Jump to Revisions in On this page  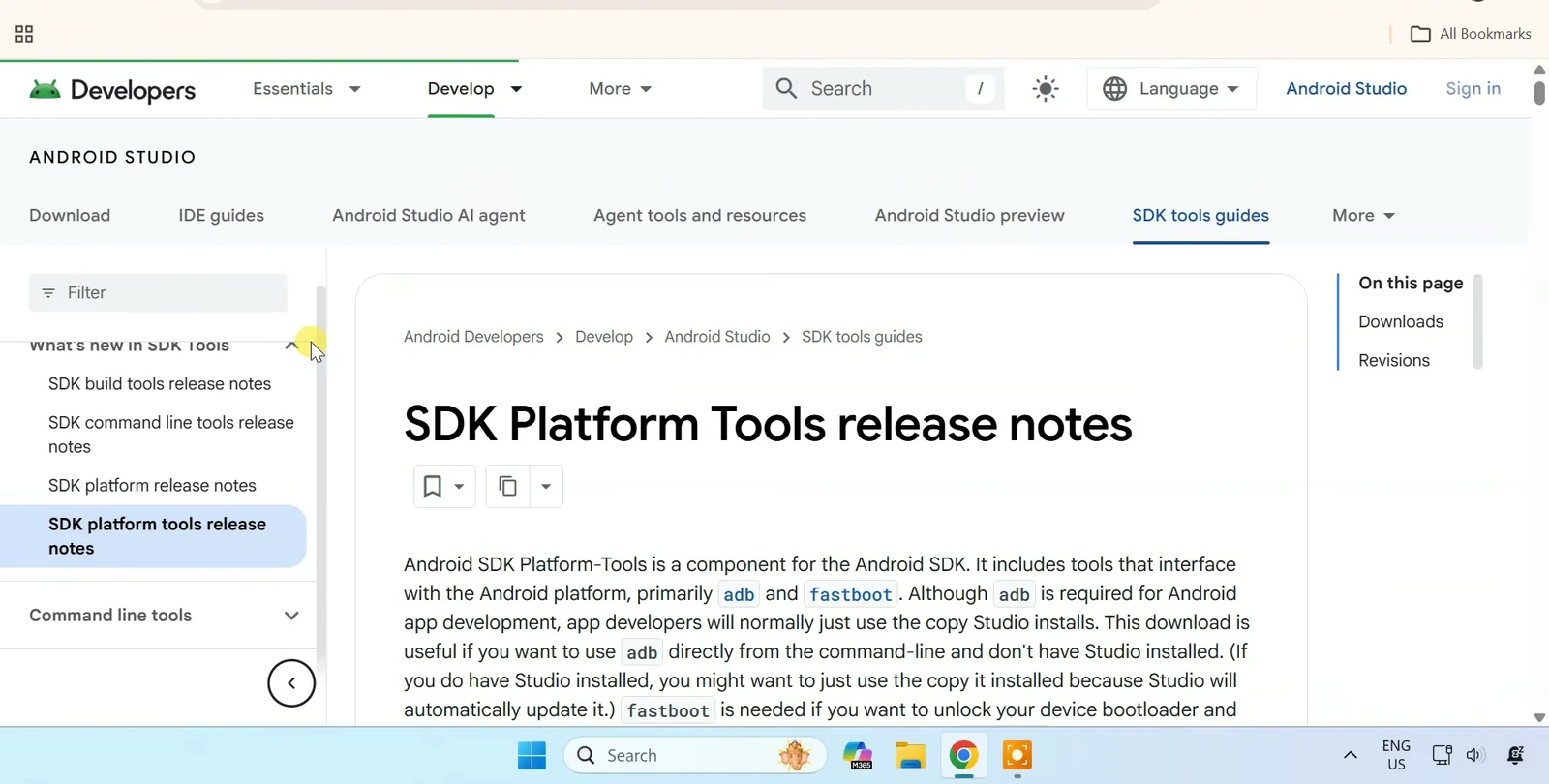coord(1393,361)
